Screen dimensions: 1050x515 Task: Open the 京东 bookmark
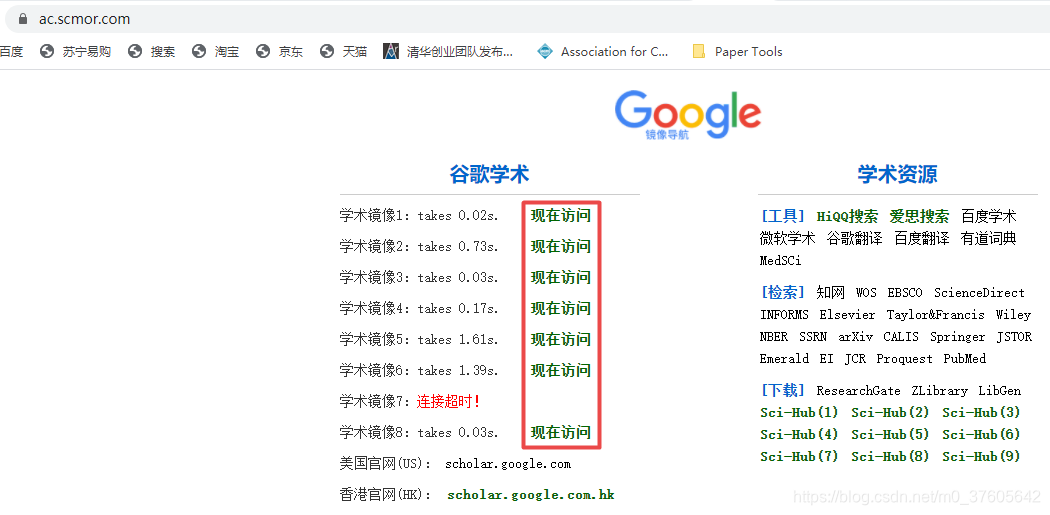coord(279,52)
